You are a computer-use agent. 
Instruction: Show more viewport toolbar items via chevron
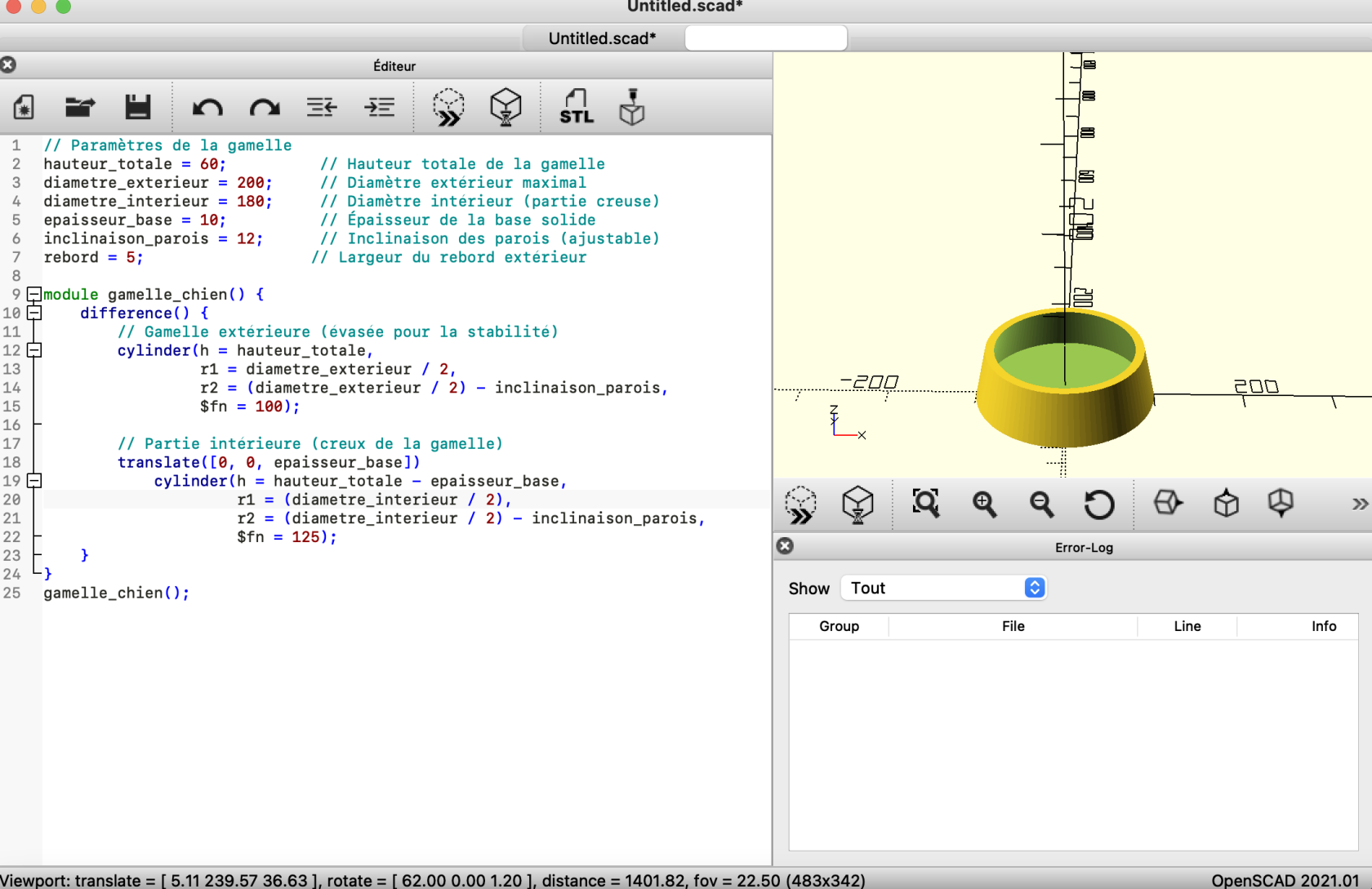[1359, 504]
